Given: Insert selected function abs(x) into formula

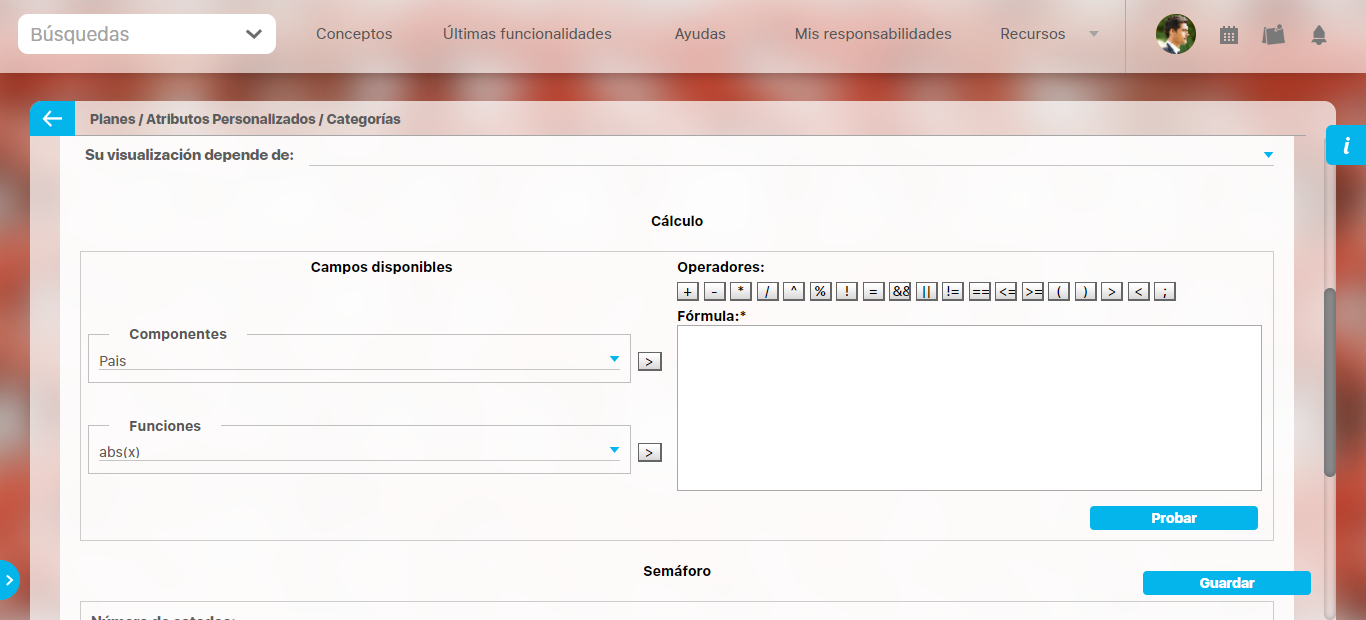Looking at the screenshot, I should tap(650, 453).
